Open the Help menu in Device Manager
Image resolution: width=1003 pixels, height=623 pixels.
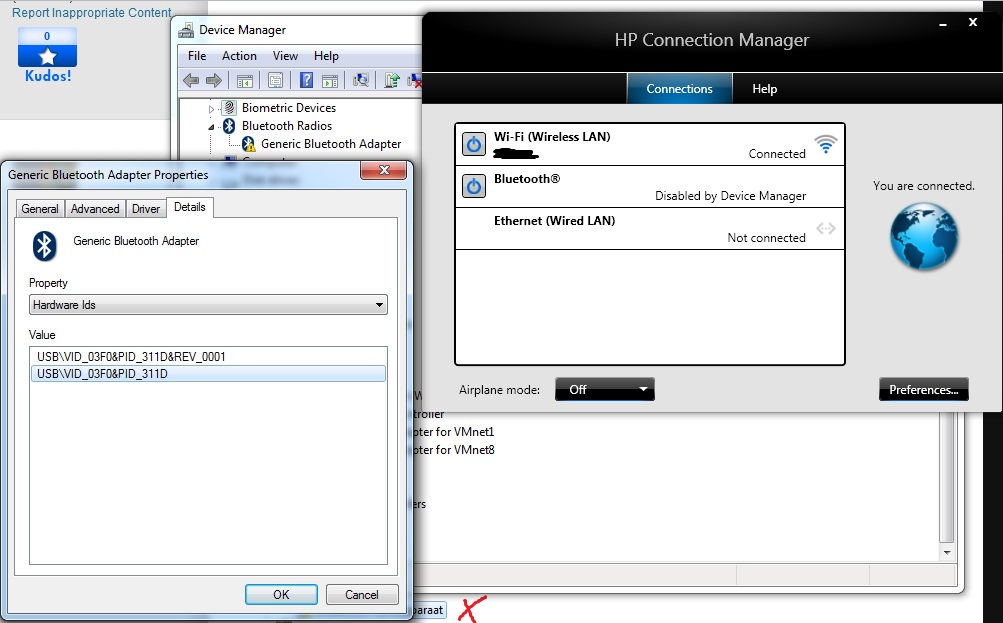(x=326, y=56)
